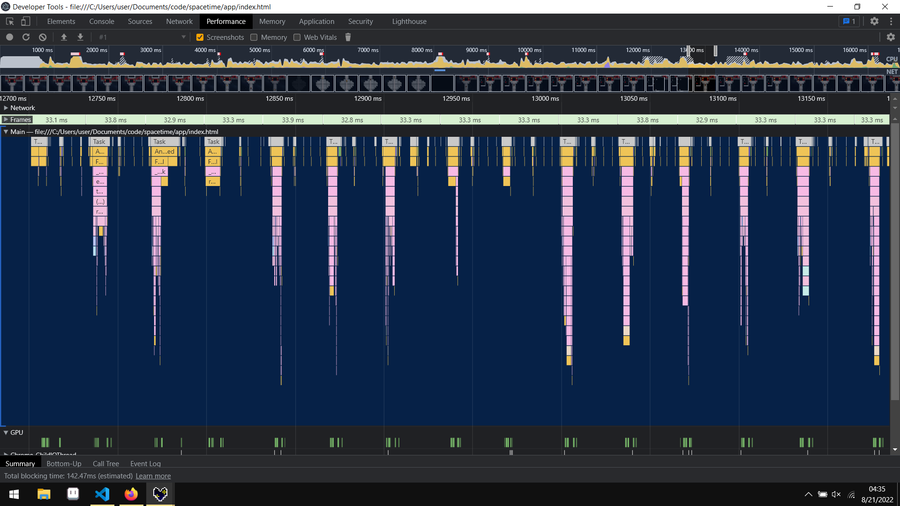
Task: Open capture settings gear in Performance toolbar
Action: pos(890,37)
